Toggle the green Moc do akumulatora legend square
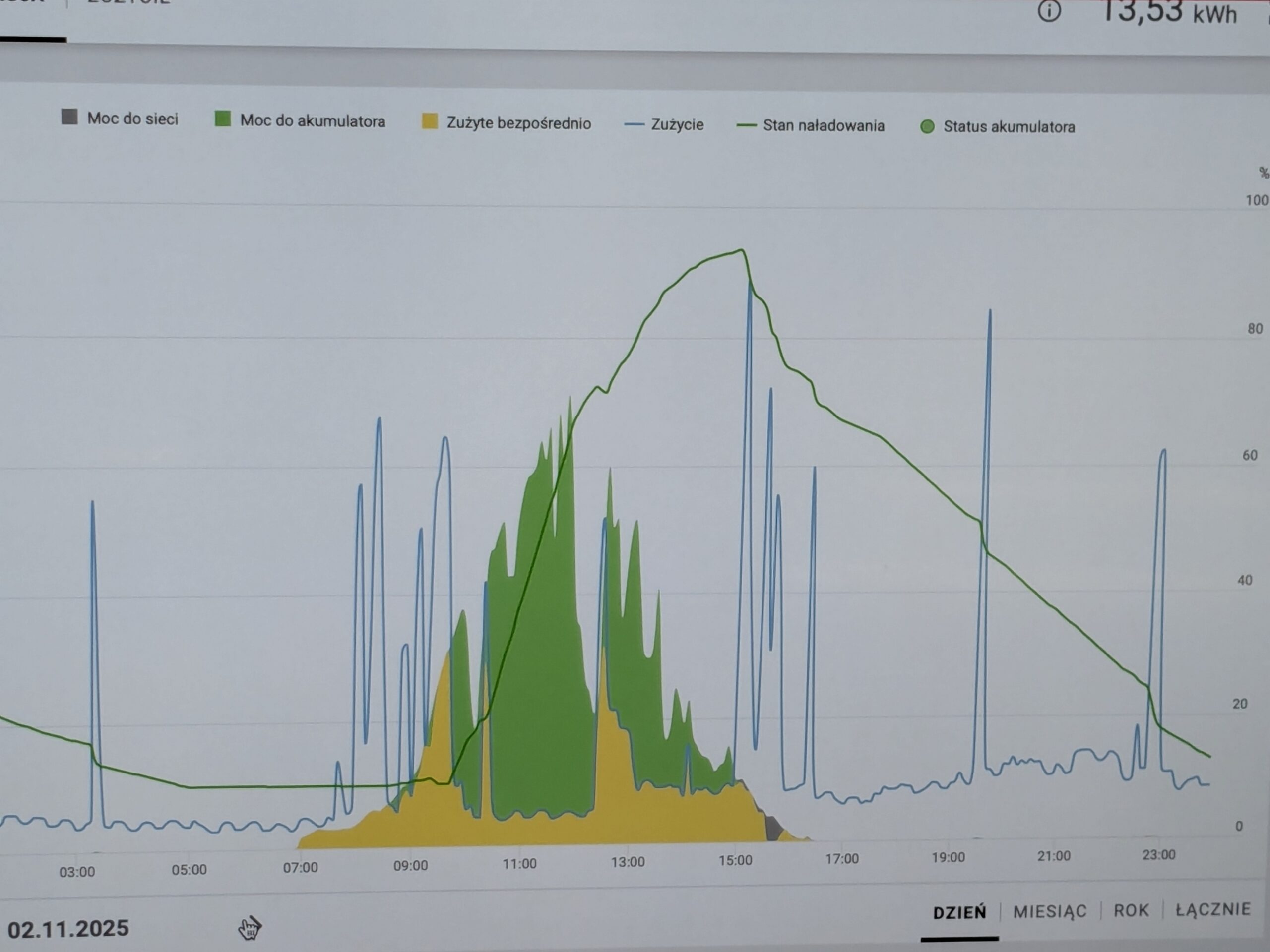 pos(222,119)
